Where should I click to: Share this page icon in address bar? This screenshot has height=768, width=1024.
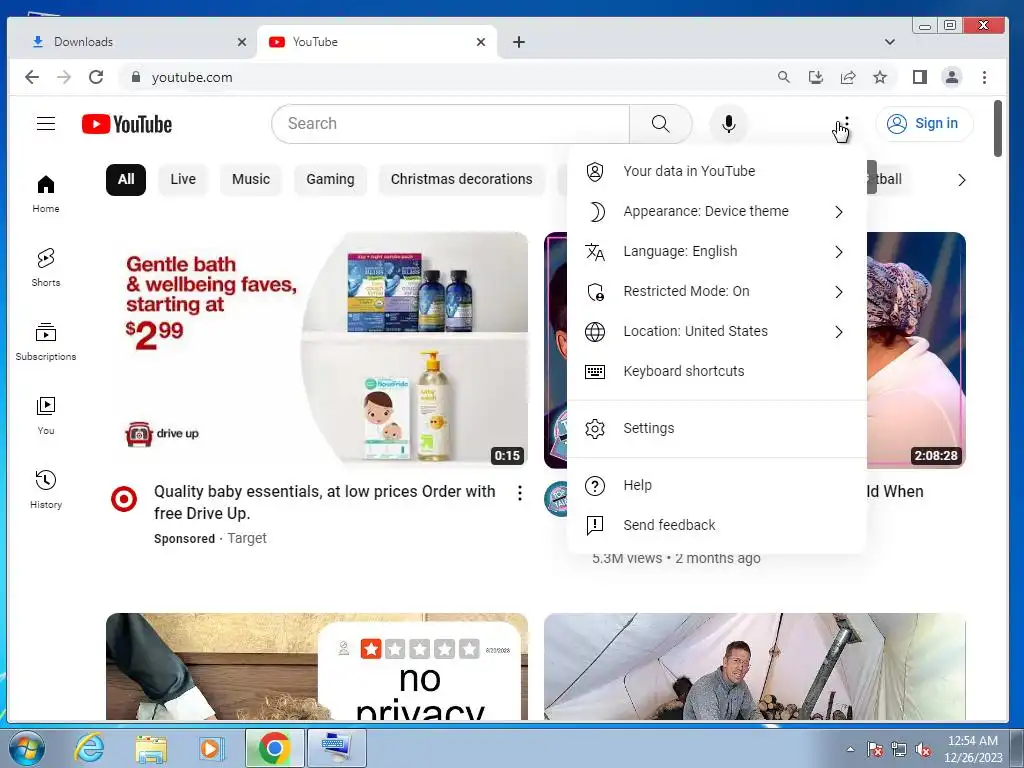point(848,77)
